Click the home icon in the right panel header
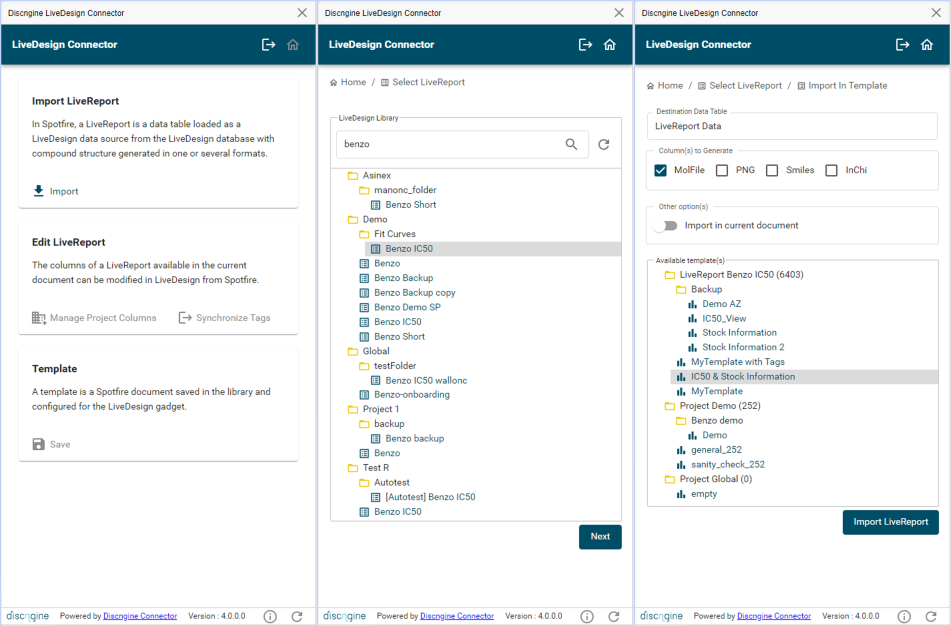Viewport: 951px width, 626px height. [x=927, y=44]
